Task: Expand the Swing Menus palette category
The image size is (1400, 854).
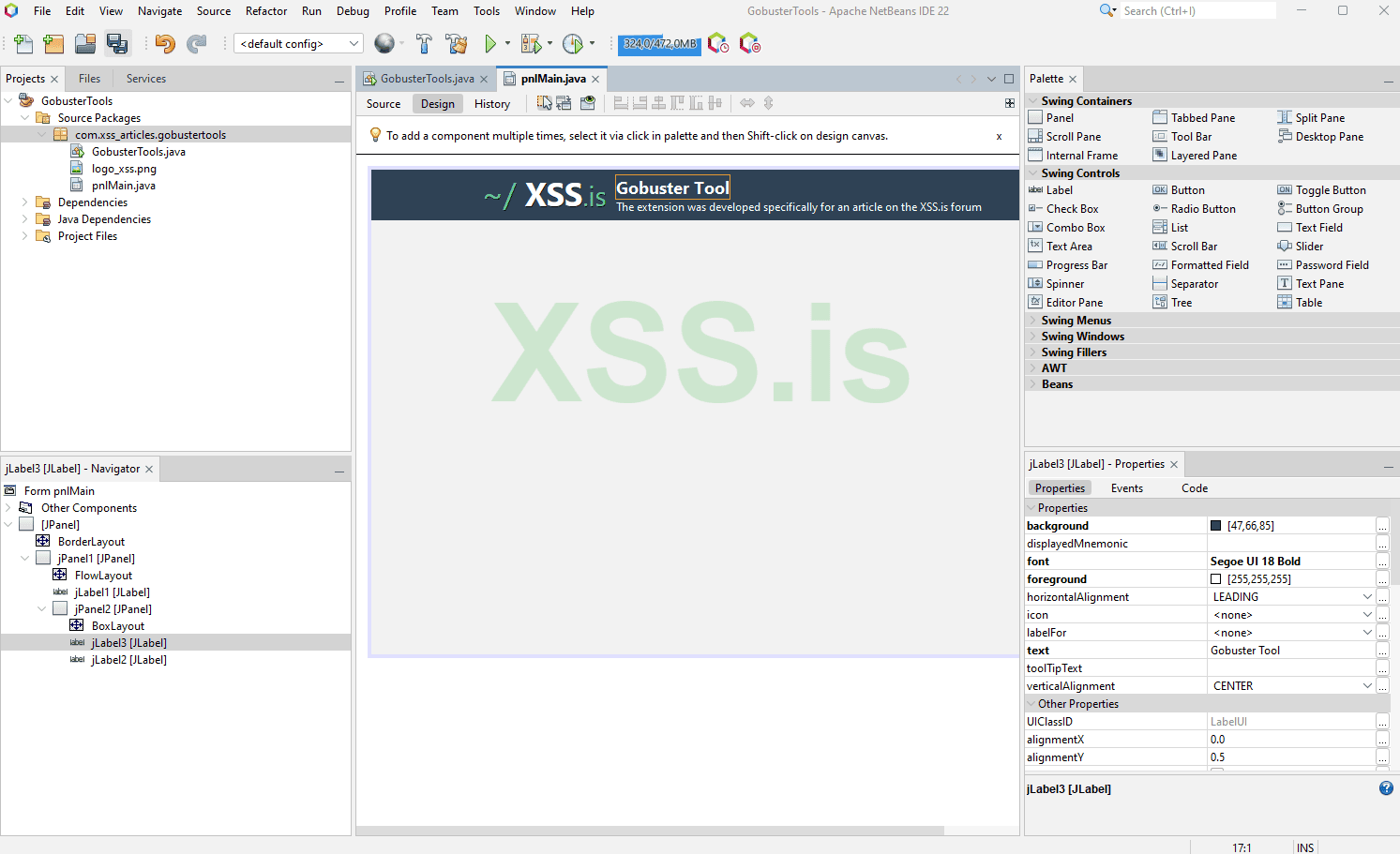Action: (x=1033, y=321)
